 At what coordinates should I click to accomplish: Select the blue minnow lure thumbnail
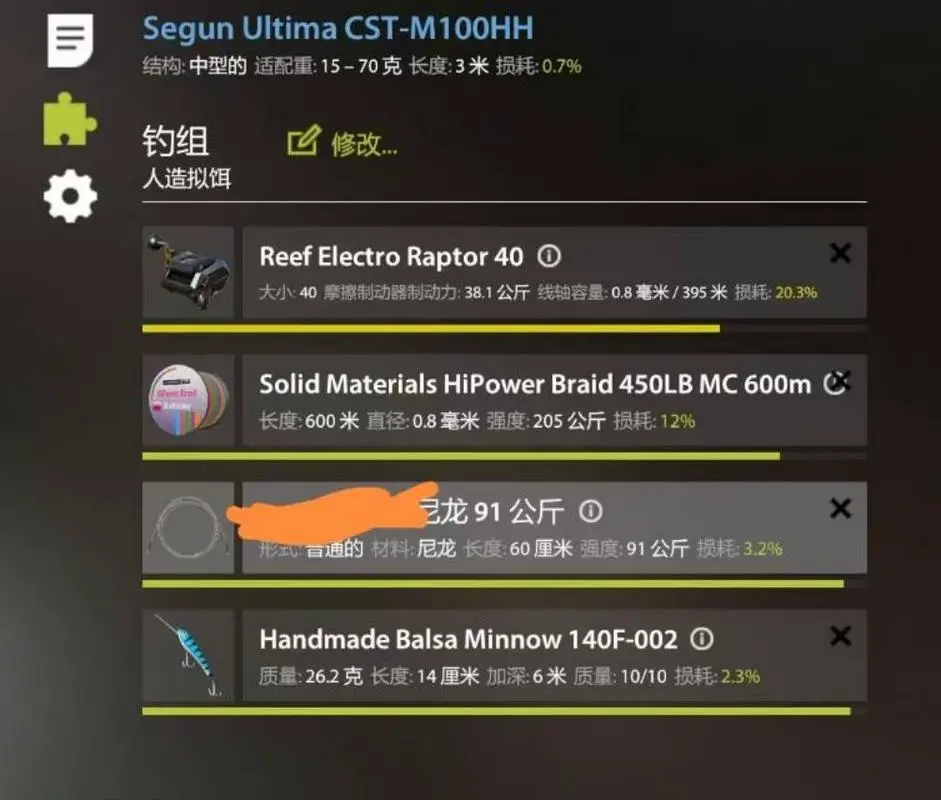[x=188, y=656]
